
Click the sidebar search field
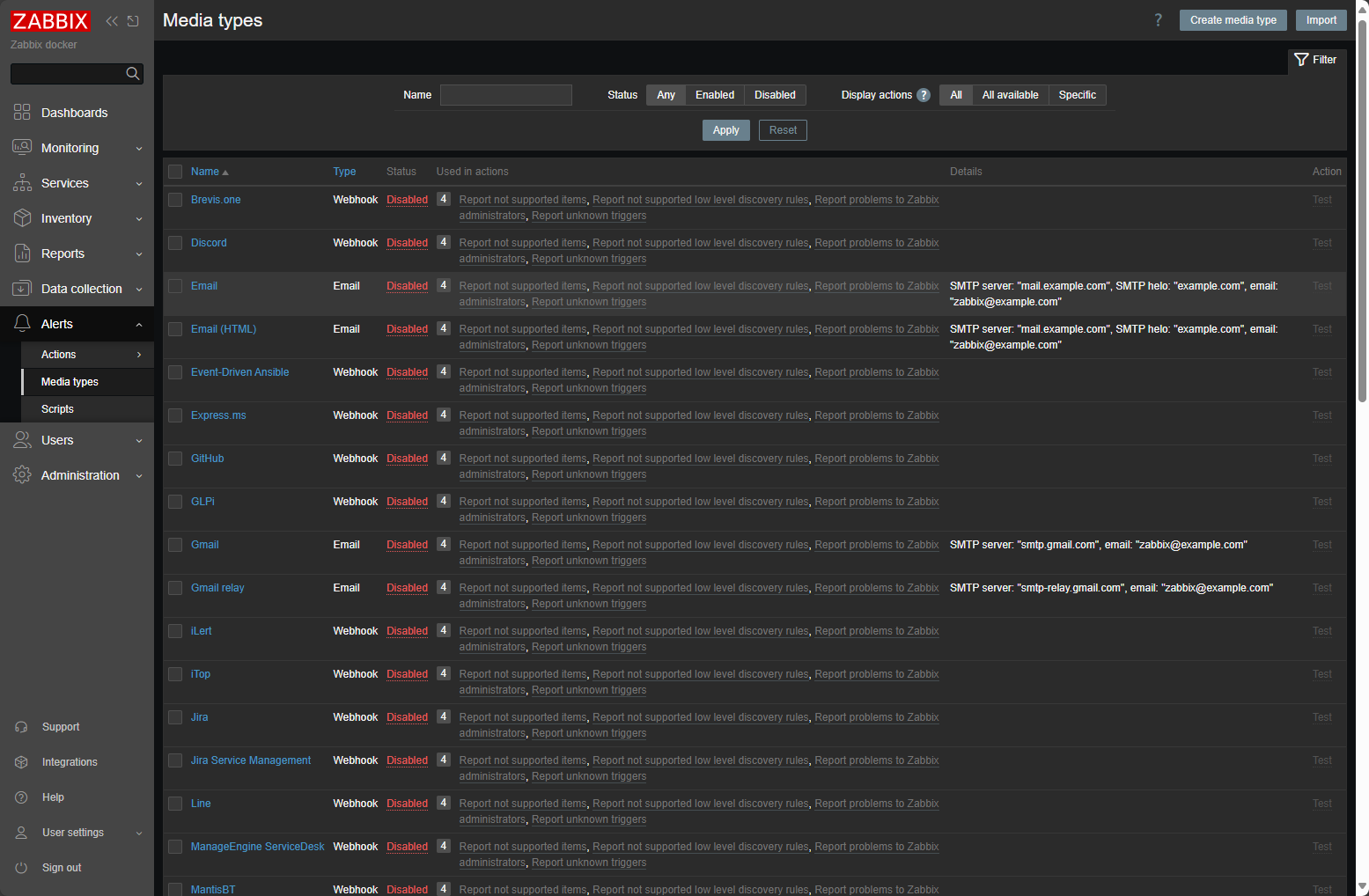[70, 73]
